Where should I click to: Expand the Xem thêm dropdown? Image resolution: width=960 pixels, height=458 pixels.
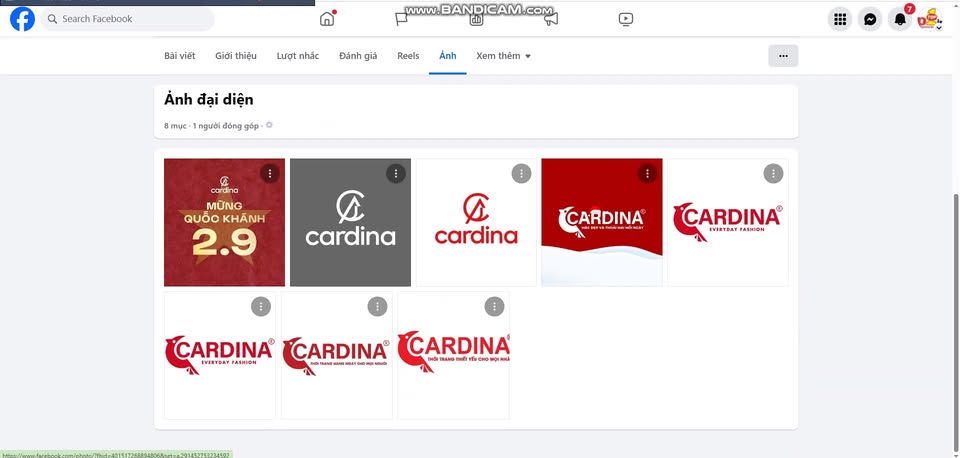pos(503,56)
